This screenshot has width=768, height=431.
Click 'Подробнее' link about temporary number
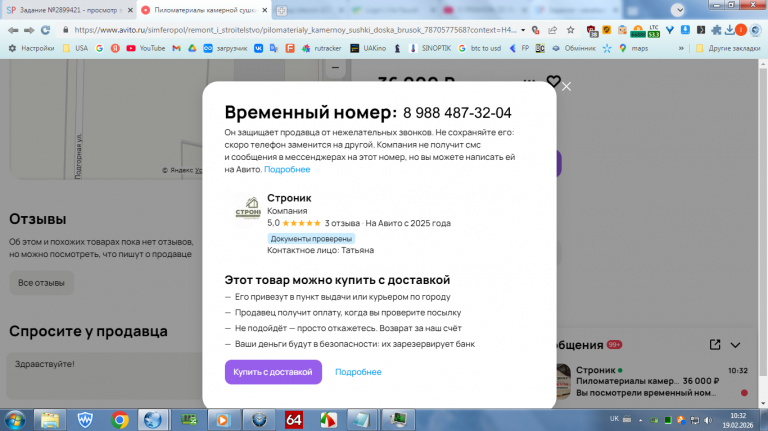(x=287, y=169)
